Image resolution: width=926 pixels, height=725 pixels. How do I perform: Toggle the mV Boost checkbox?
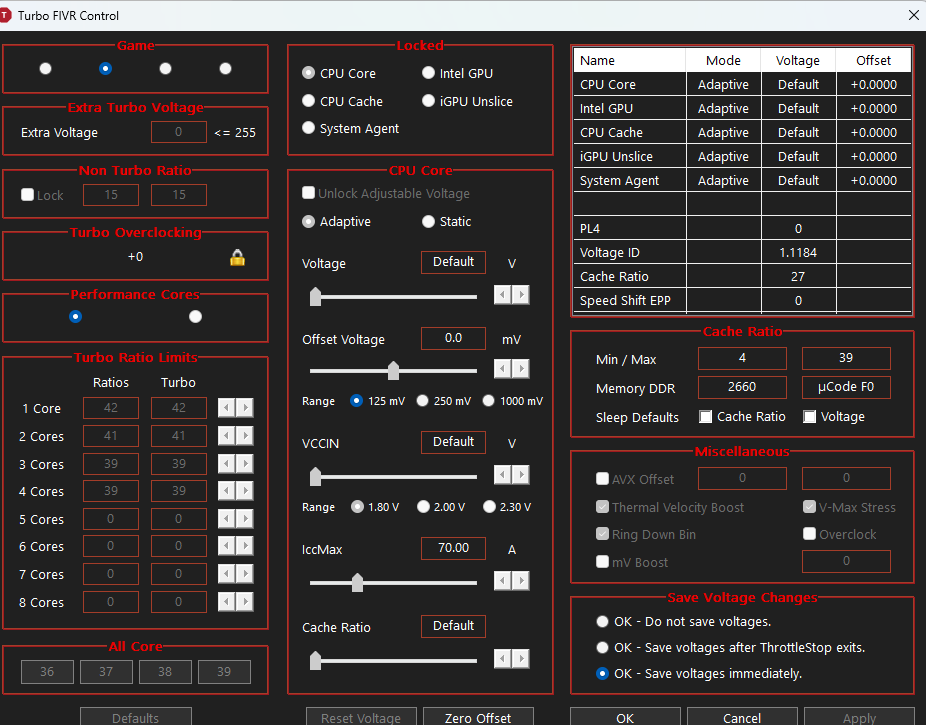pyautogui.click(x=602, y=561)
